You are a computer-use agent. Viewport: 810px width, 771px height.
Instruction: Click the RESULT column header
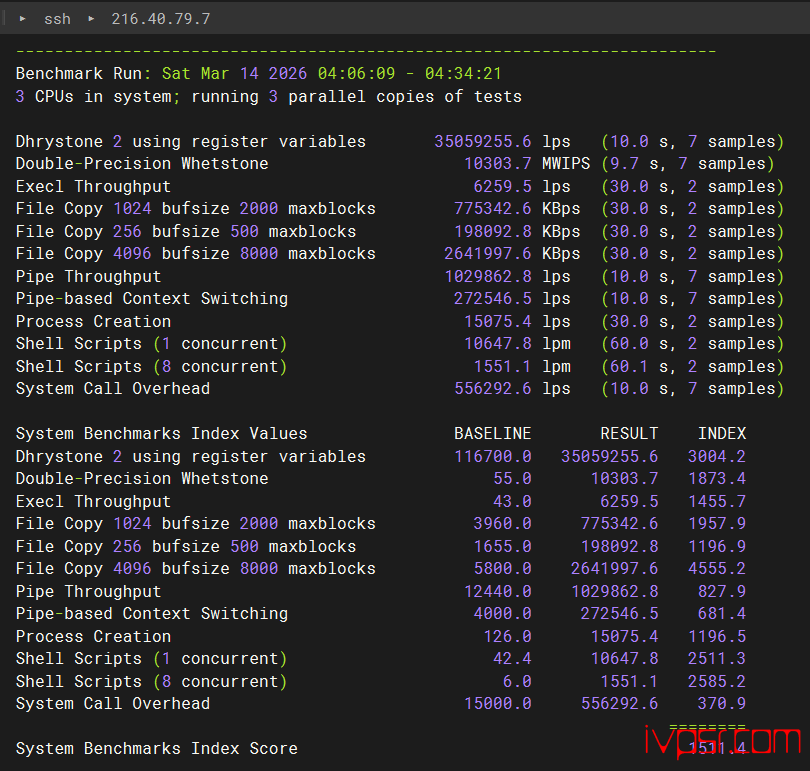[628, 434]
